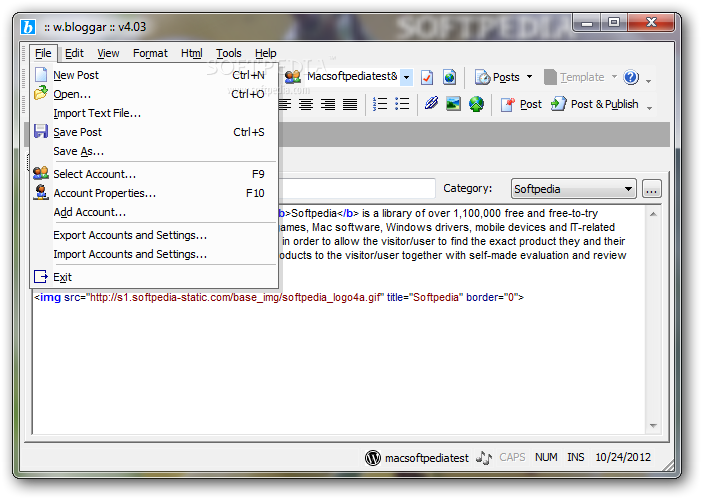Center align the text

(x=306, y=104)
